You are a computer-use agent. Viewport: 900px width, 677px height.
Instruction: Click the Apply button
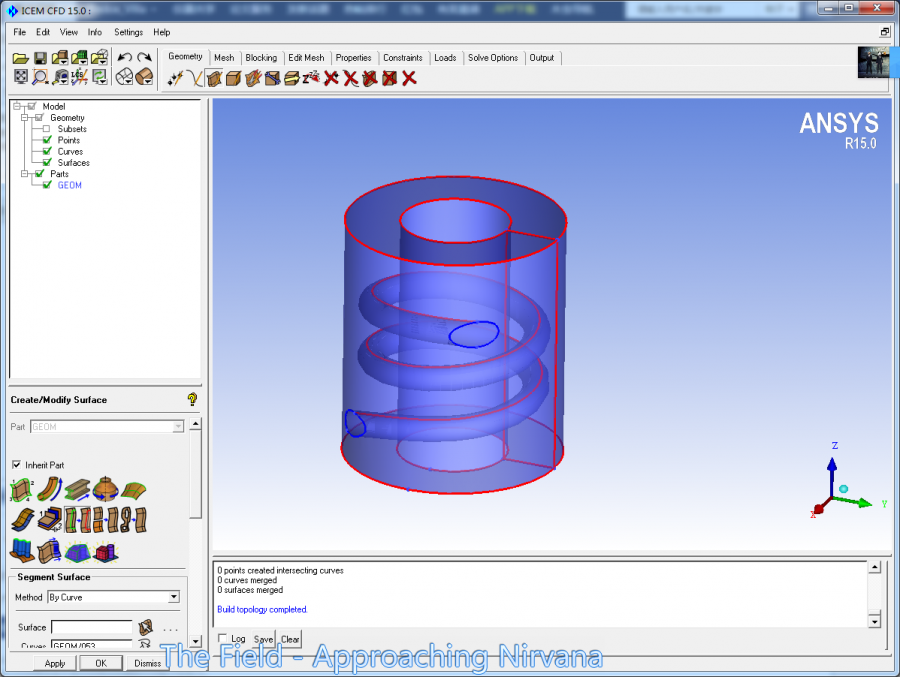(55, 663)
